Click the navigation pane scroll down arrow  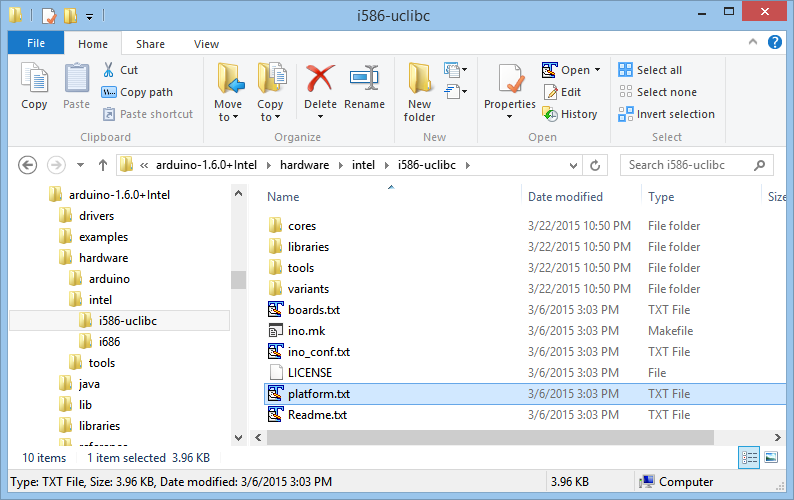coord(239,438)
